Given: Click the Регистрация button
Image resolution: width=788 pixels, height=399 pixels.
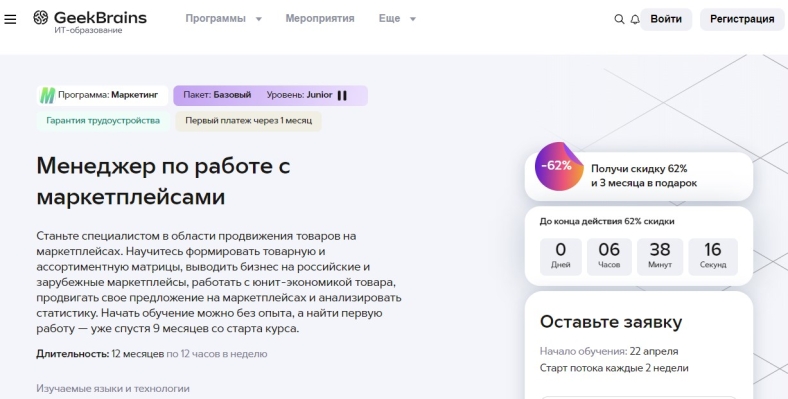Looking at the screenshot, I should [x=742, y=19].
